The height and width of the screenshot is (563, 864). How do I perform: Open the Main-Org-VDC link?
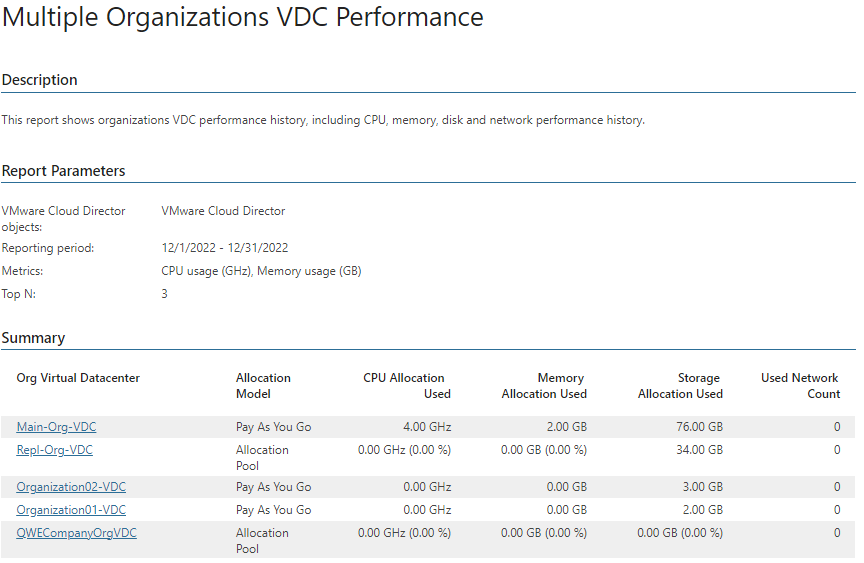(56, 427)
